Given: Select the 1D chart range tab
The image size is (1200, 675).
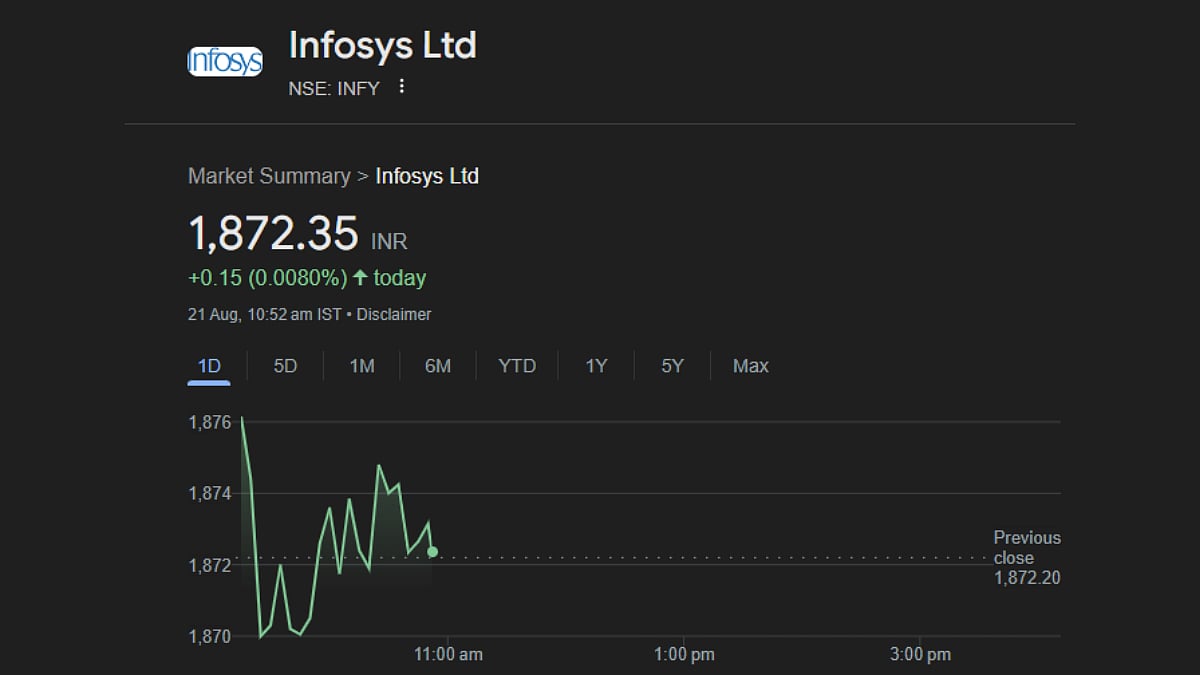Looking at the screenshot, I should (x=209, y=366).
